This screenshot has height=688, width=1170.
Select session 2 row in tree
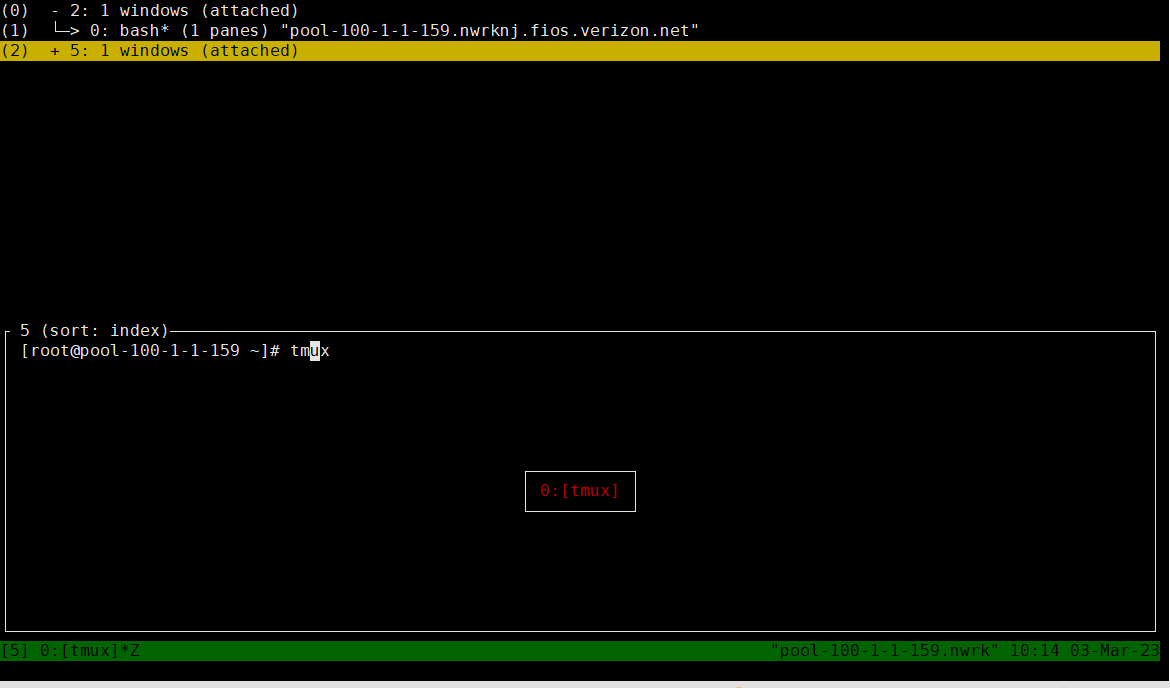[580, 10]
